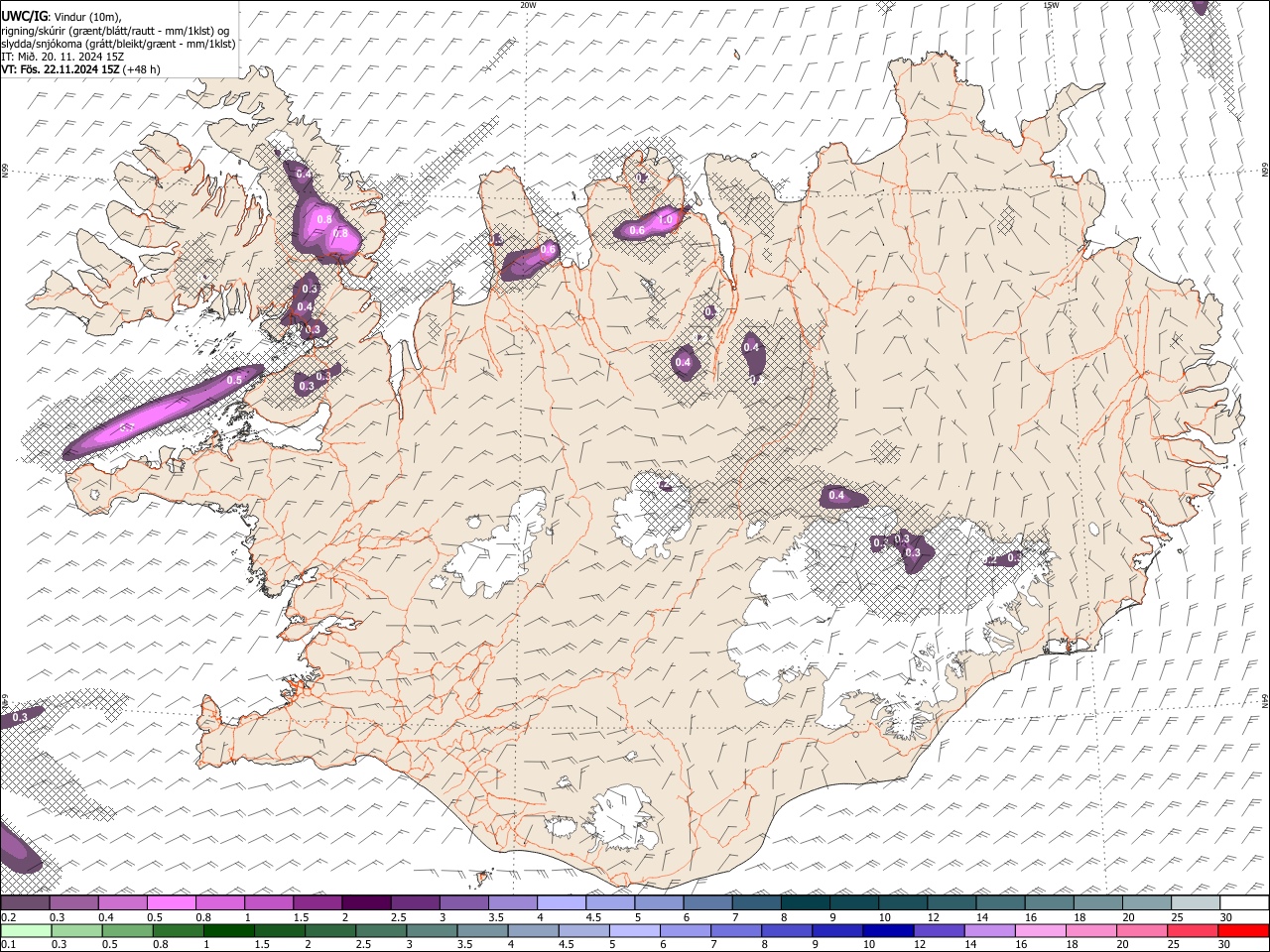
Task: Click the upper bar swatch between 18 and 20
Action: pos(1098,903)
